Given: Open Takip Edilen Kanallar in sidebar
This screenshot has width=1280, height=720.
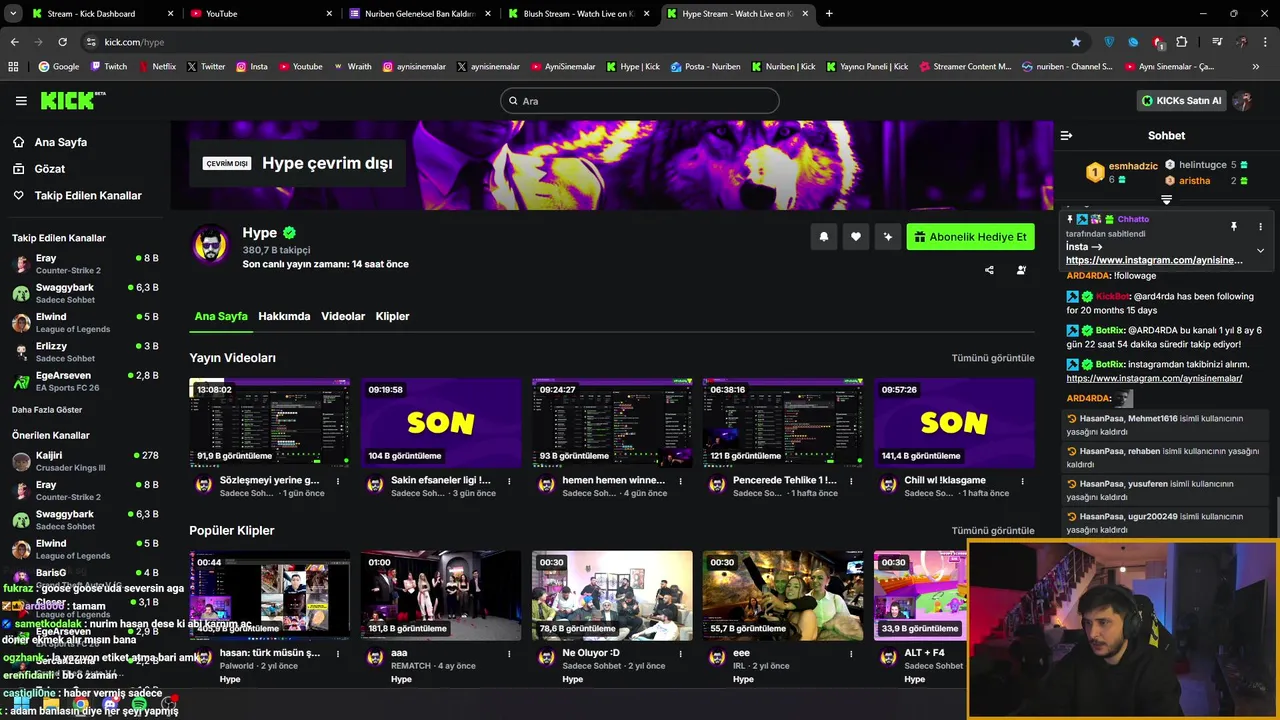Looking at the screenshot, I should point(88,195).
